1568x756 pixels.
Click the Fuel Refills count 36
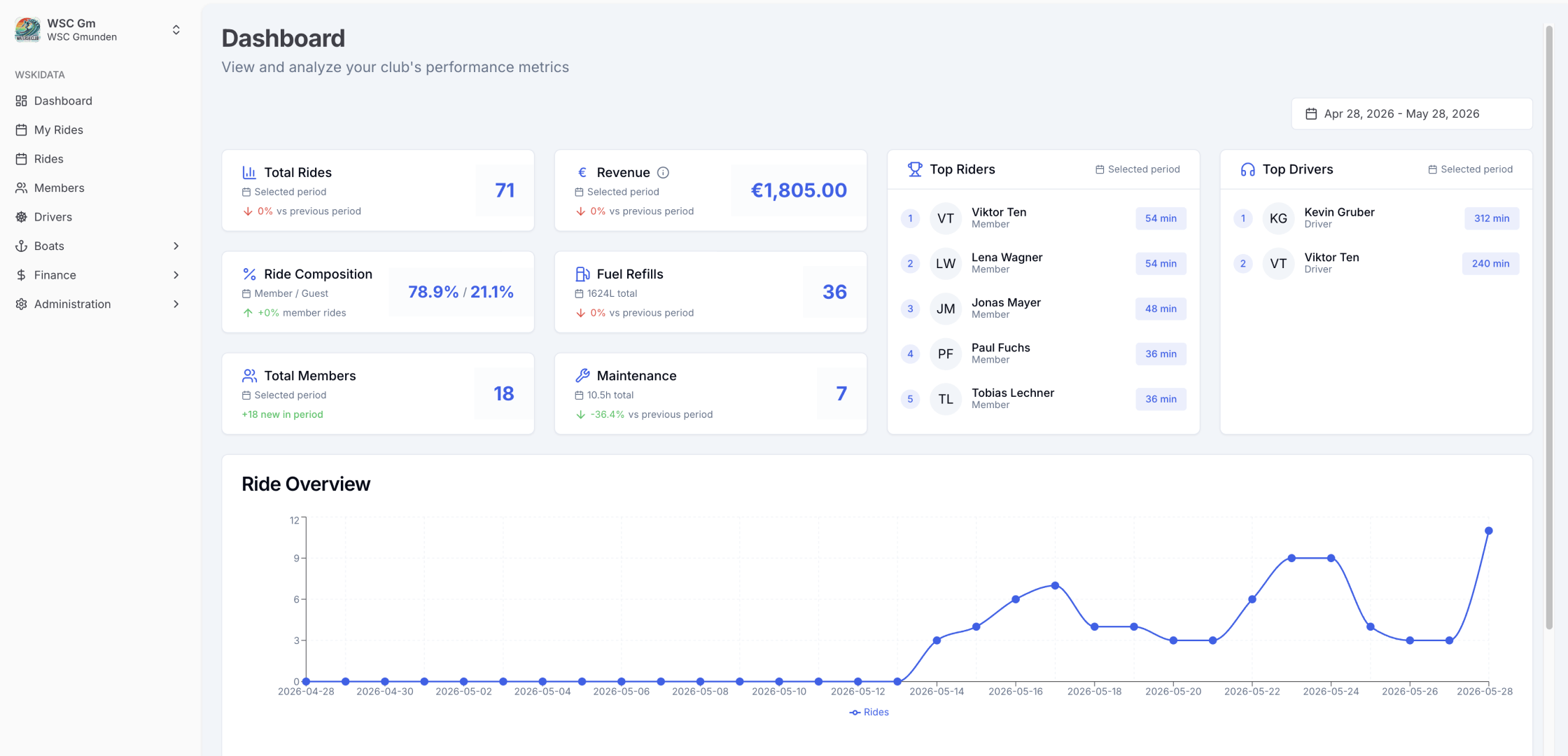[834, 292]
